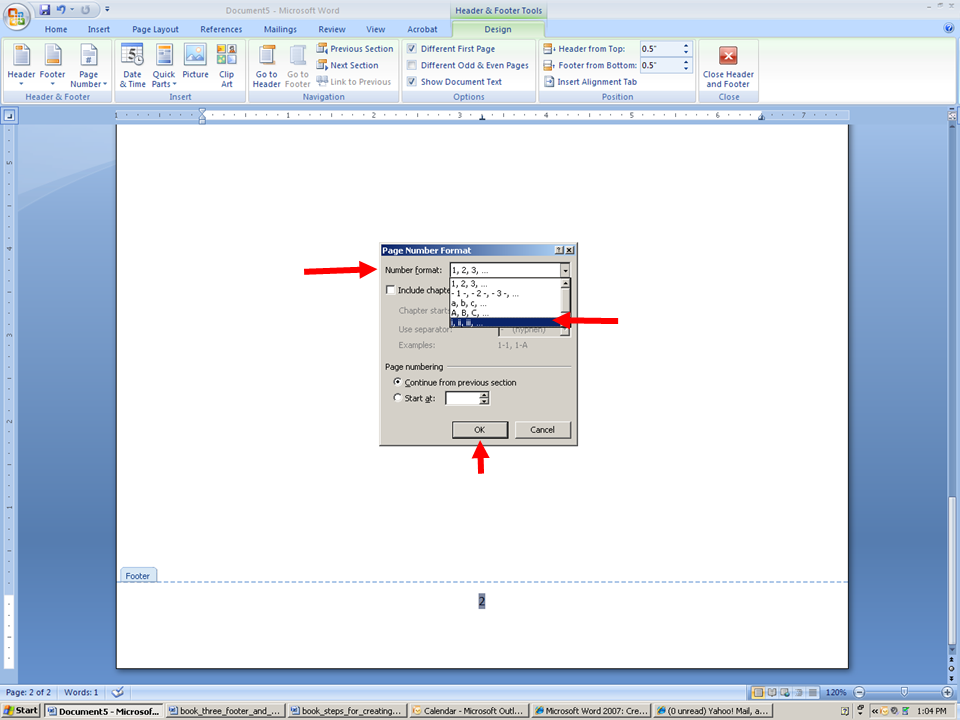Click the Start at number field
Image resolution: width=960 pixels, height=720 pixels.
click(462, 399)
